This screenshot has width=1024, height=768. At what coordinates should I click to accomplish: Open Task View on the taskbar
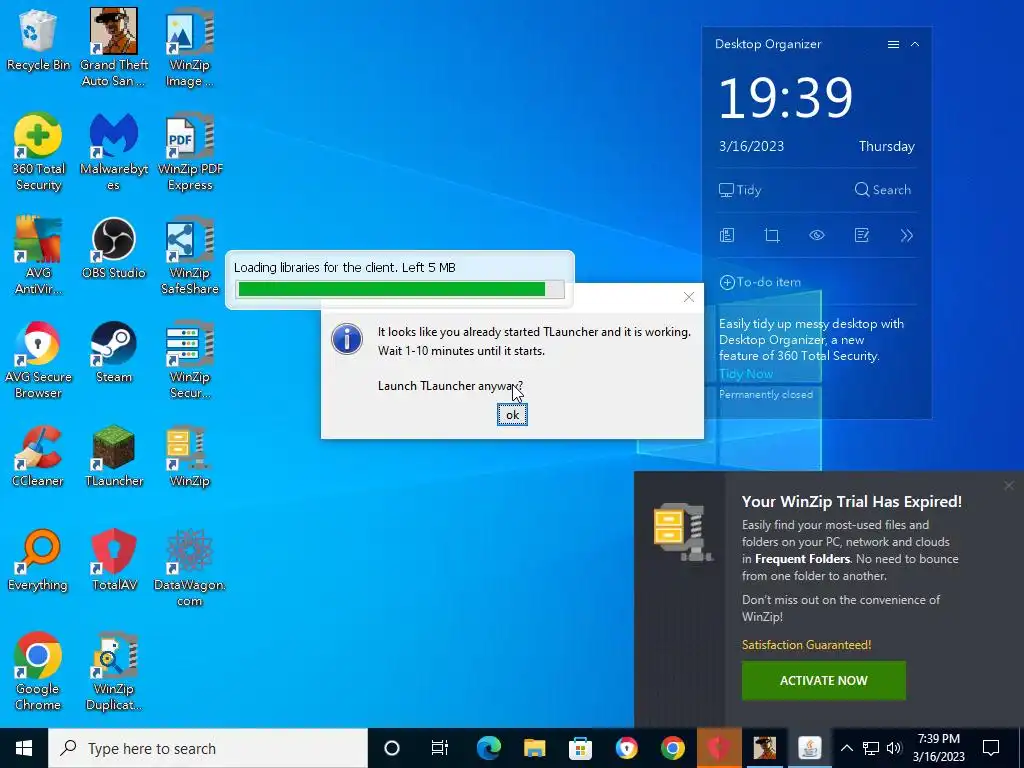tap(440, 748)
